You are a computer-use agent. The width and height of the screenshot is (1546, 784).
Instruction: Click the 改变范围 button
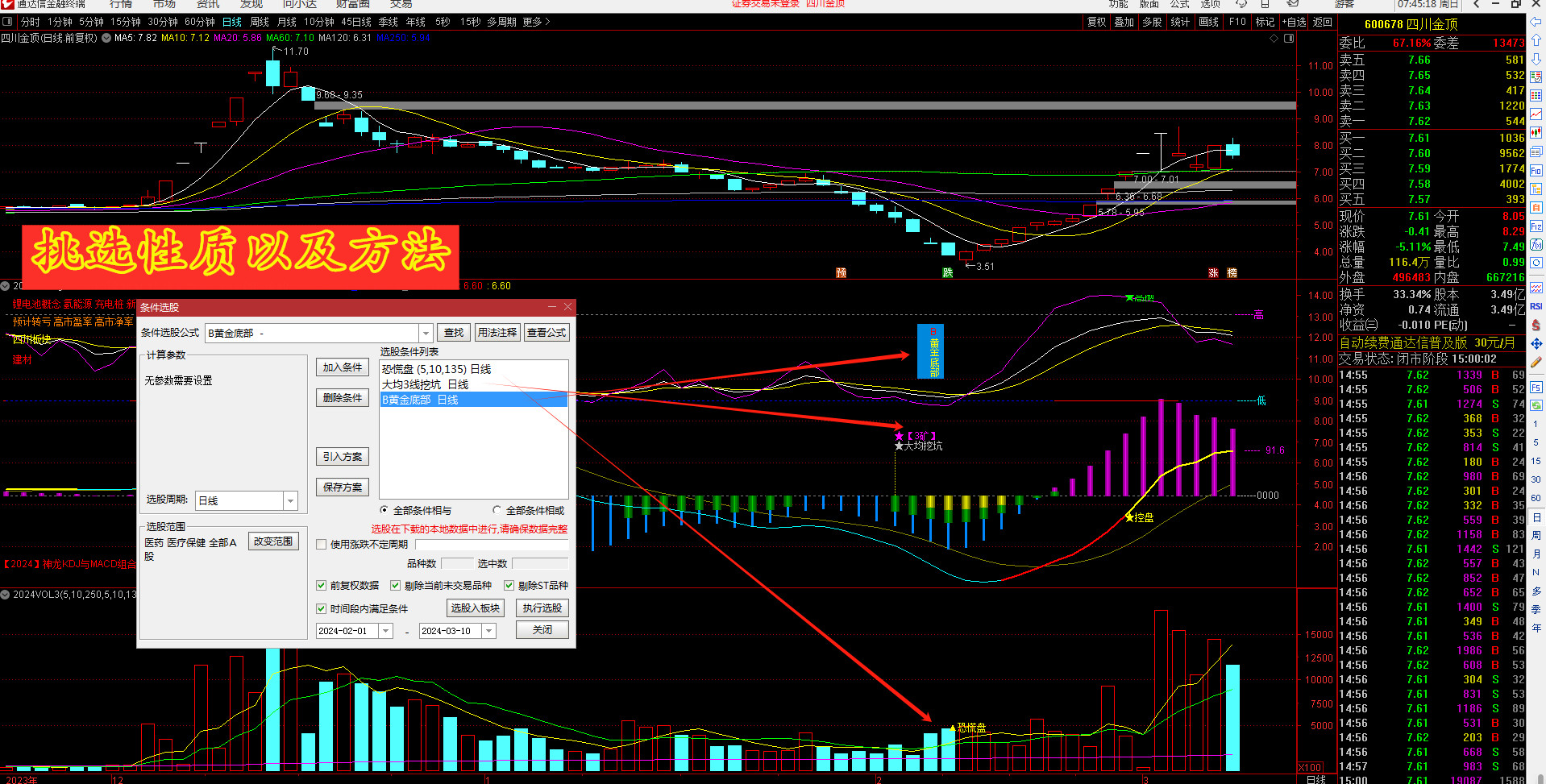[273, 541]
